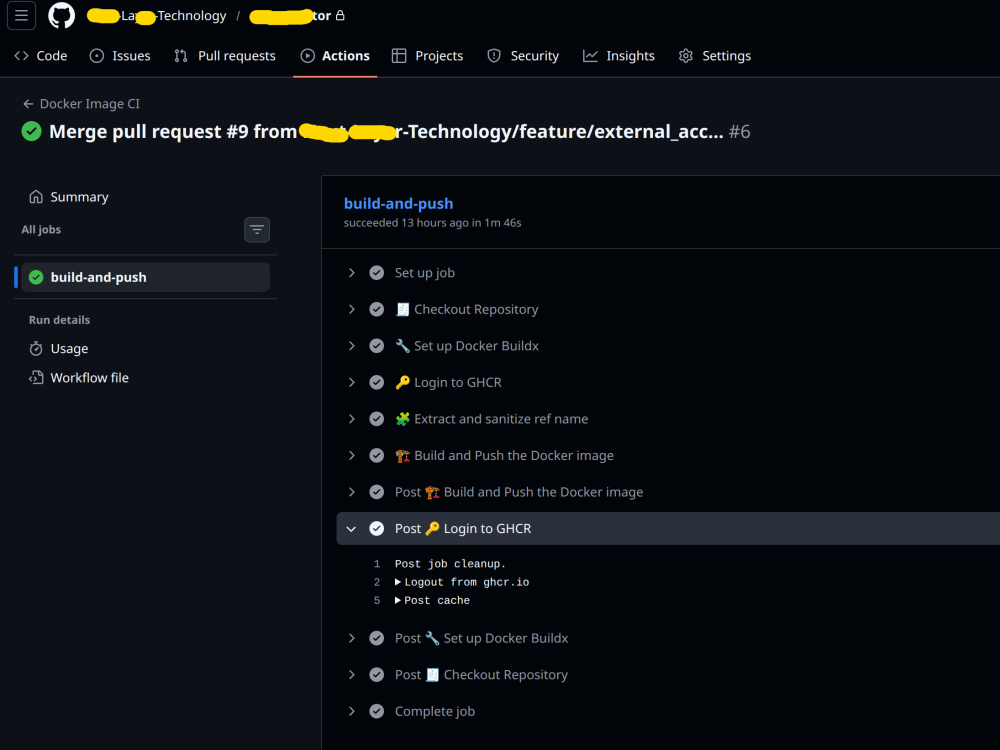Switch to the Security tab

tap(523, 56)
